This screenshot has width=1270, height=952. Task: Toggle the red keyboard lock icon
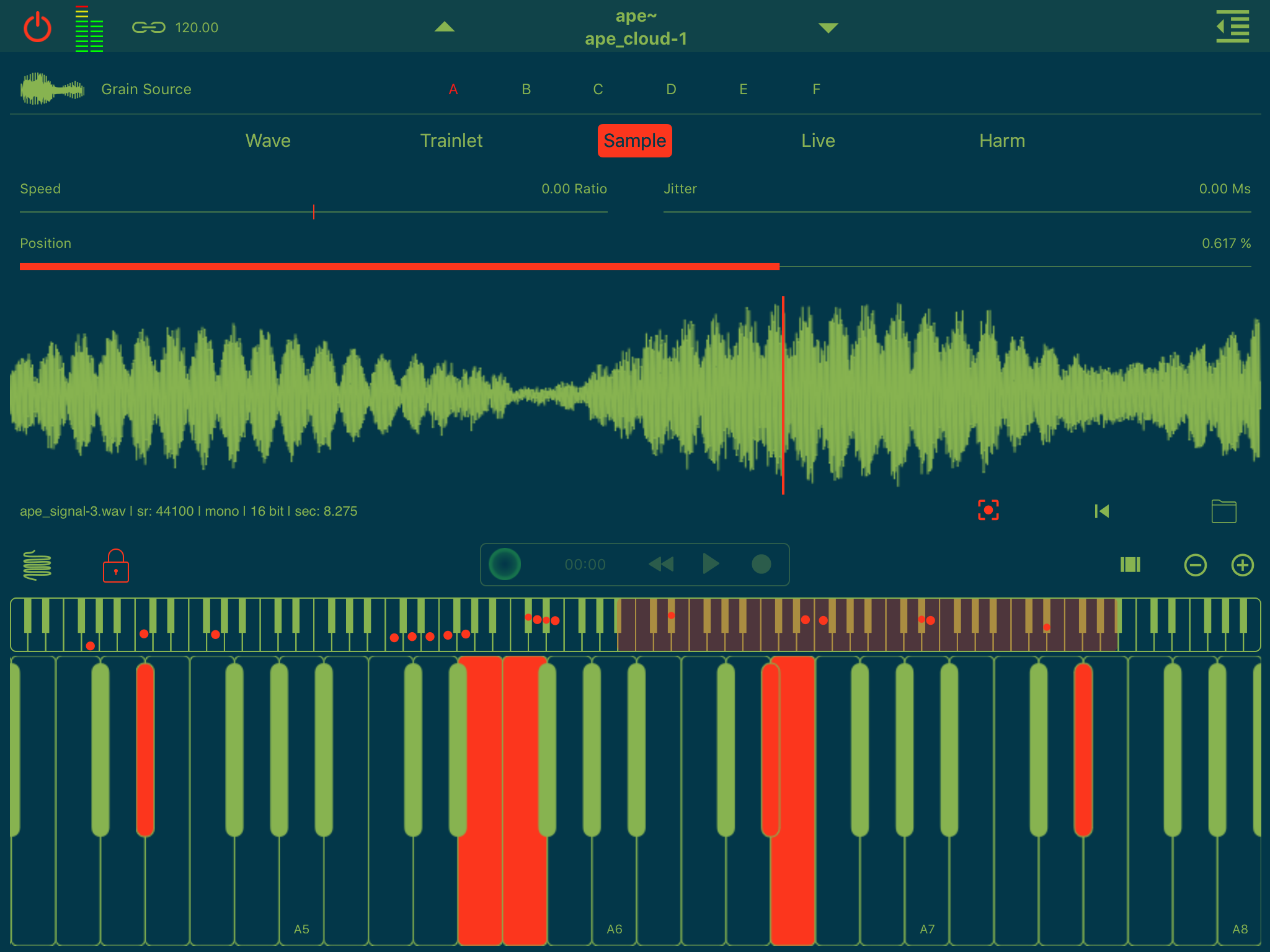point(116,566)
